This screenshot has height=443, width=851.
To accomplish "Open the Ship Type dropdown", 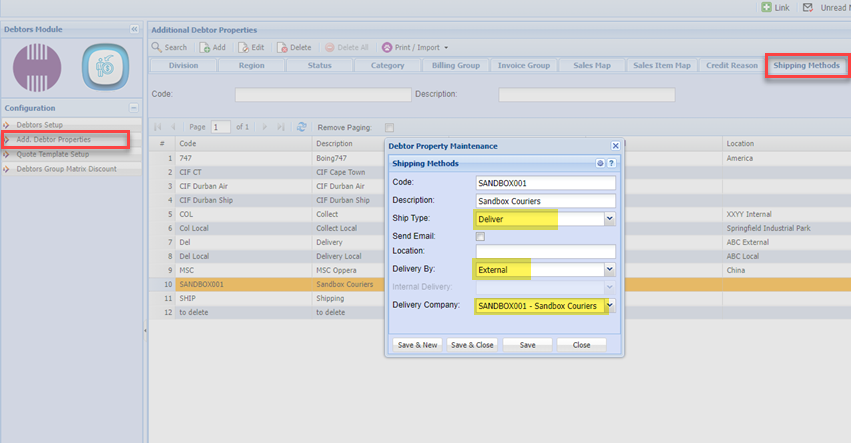I will tap(609, 218).
